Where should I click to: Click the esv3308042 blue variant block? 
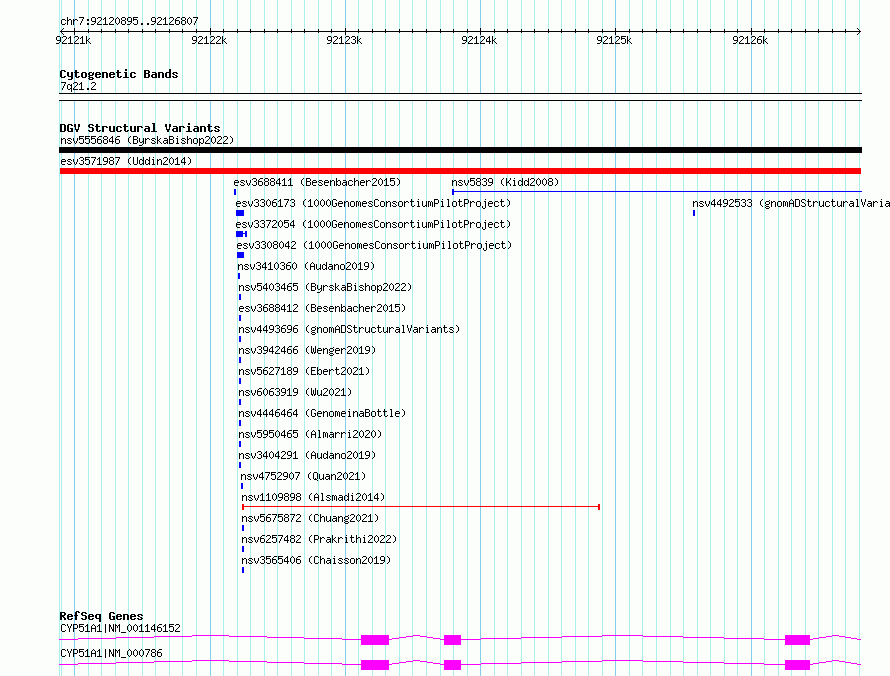pos(240,255)
